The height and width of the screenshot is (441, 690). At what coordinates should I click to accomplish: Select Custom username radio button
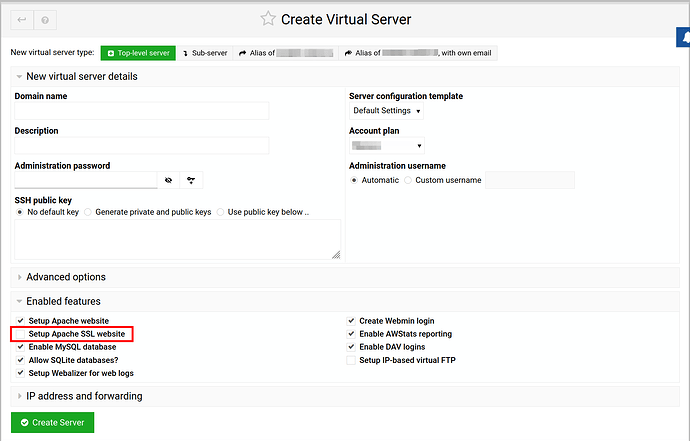409,180
